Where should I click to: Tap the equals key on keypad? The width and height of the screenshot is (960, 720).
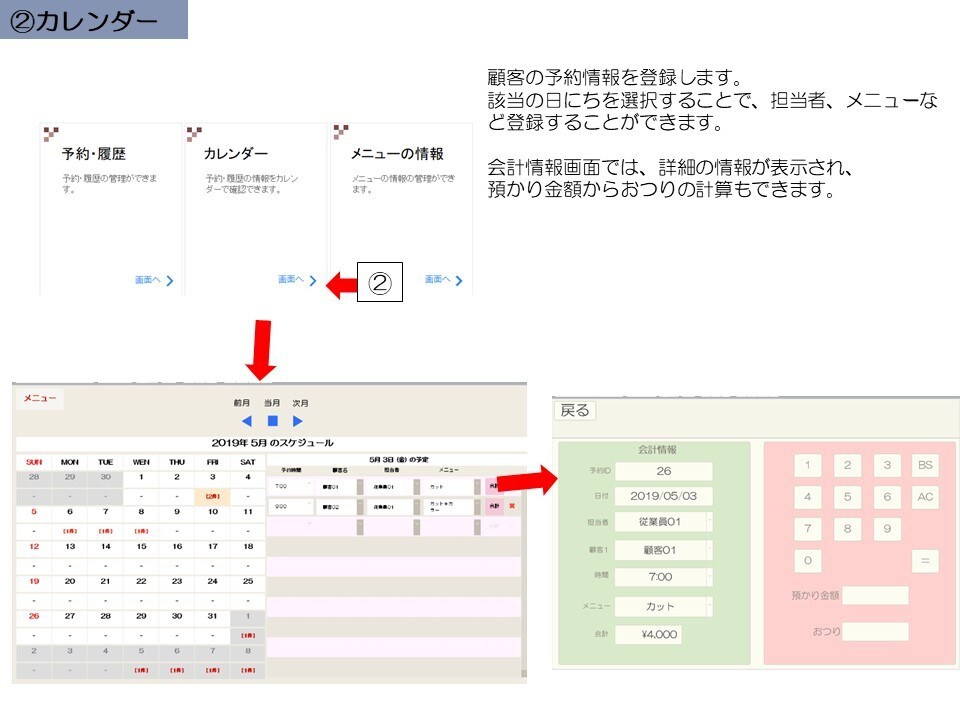925,561
